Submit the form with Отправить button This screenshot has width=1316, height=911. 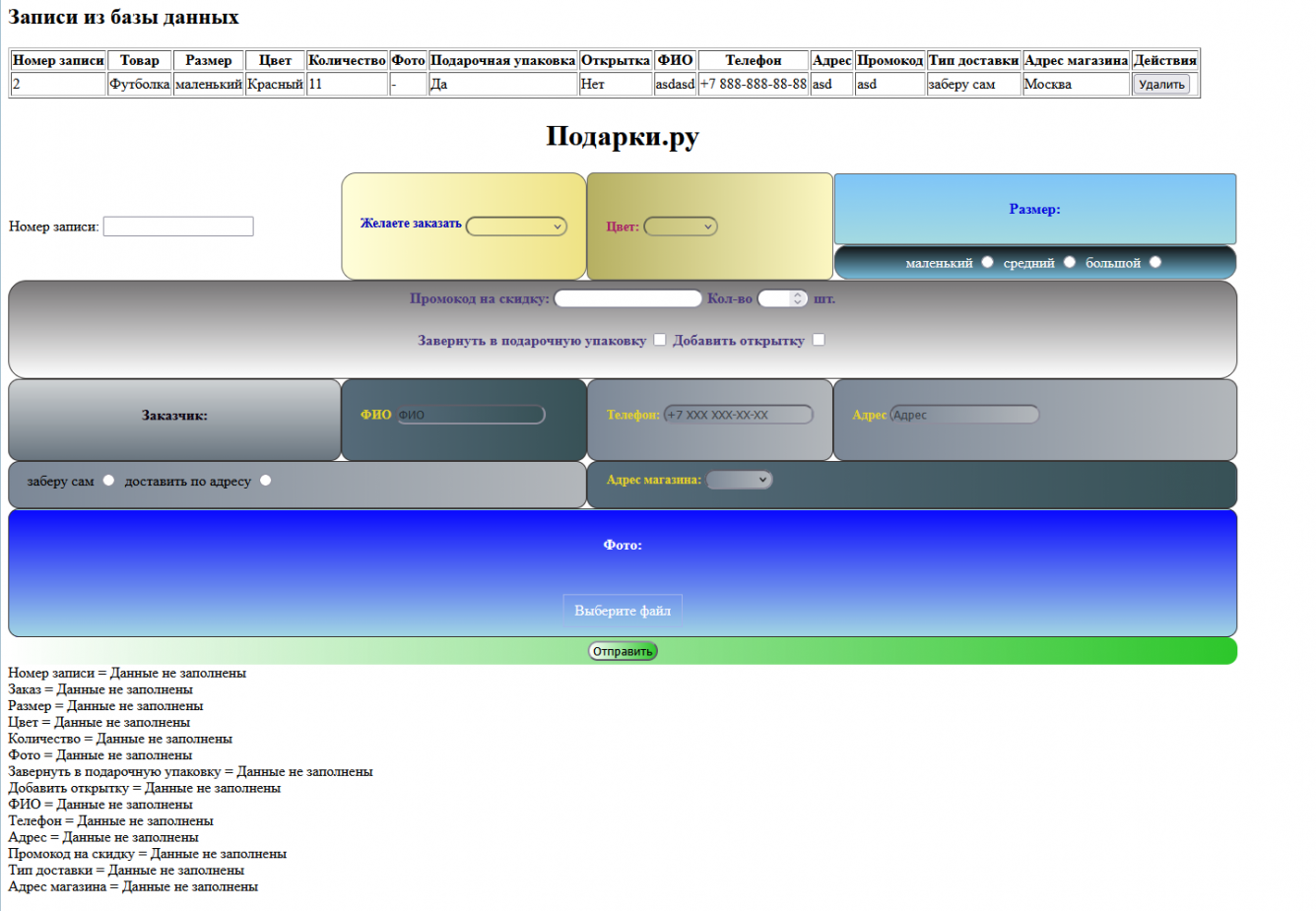coord(623,651)
